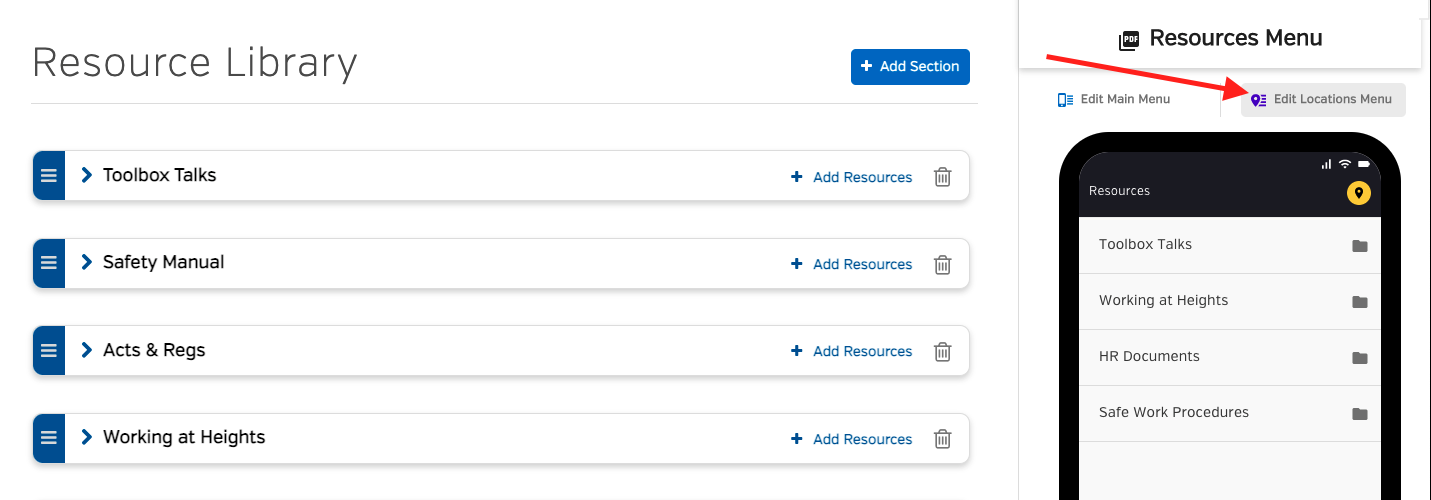
Task: Open Toolbox Talks folder in phone preview
Action: coord(1229,245)
